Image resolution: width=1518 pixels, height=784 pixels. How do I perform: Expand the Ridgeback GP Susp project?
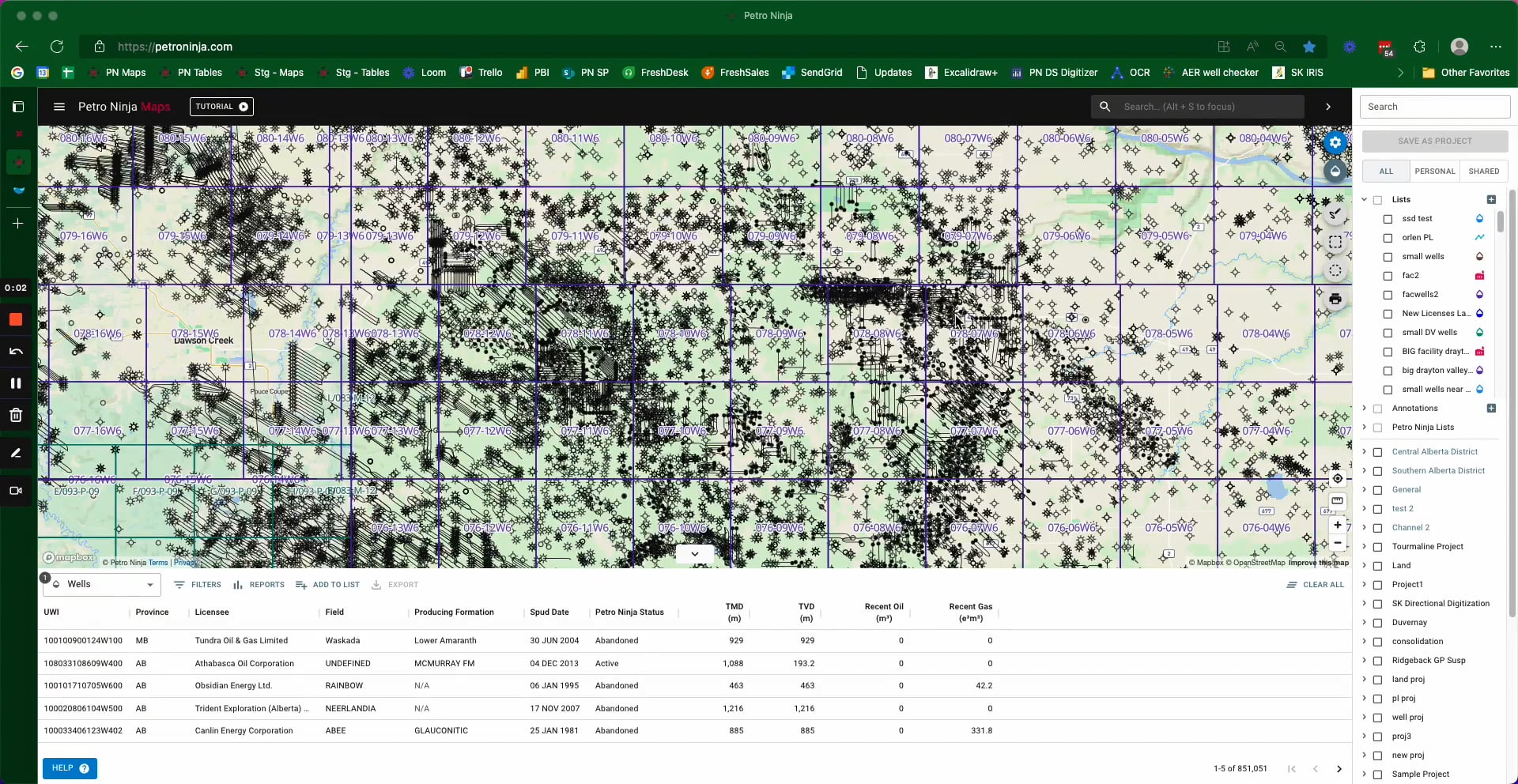click(1365, 661)
